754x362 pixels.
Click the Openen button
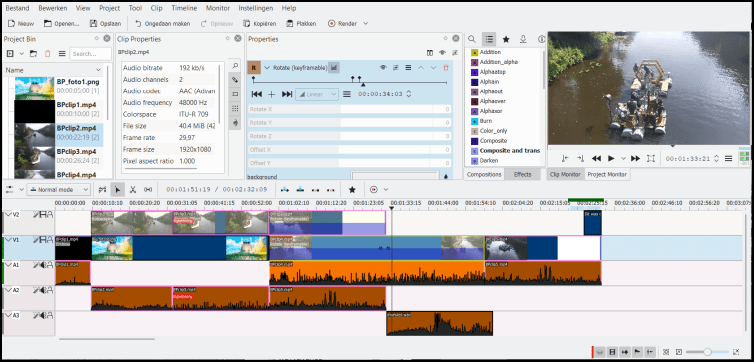coord(62,23)
